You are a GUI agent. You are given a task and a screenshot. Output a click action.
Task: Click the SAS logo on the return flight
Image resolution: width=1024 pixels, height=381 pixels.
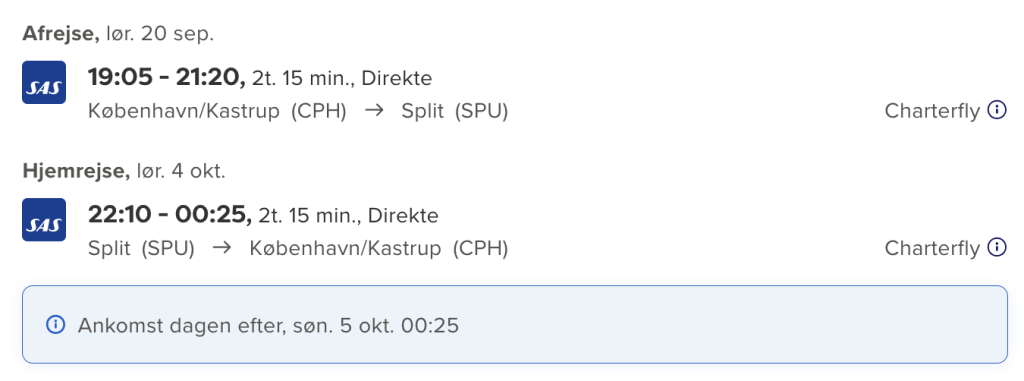tap(44, 220)
